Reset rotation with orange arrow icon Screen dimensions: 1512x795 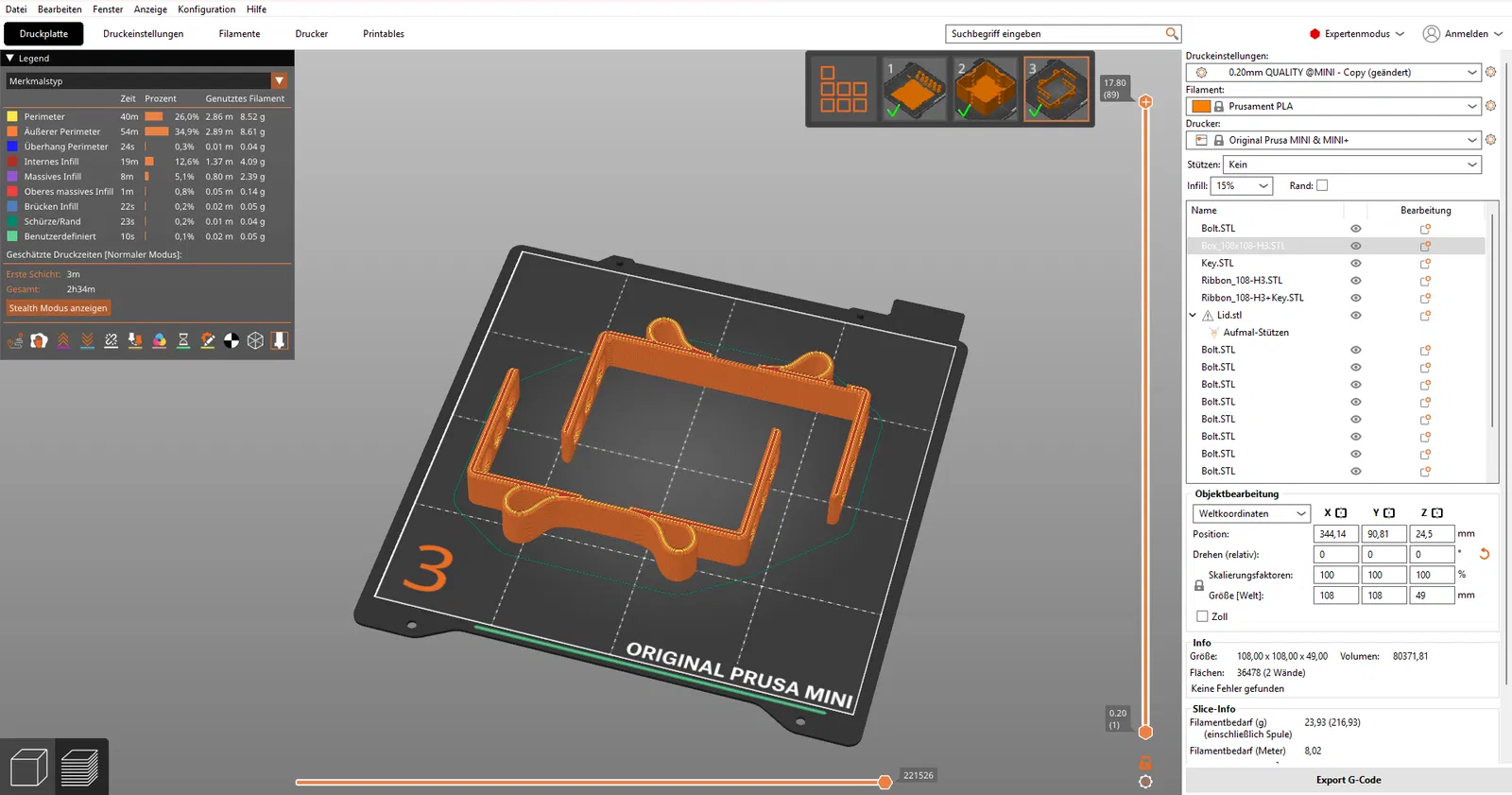point(1485,554)
